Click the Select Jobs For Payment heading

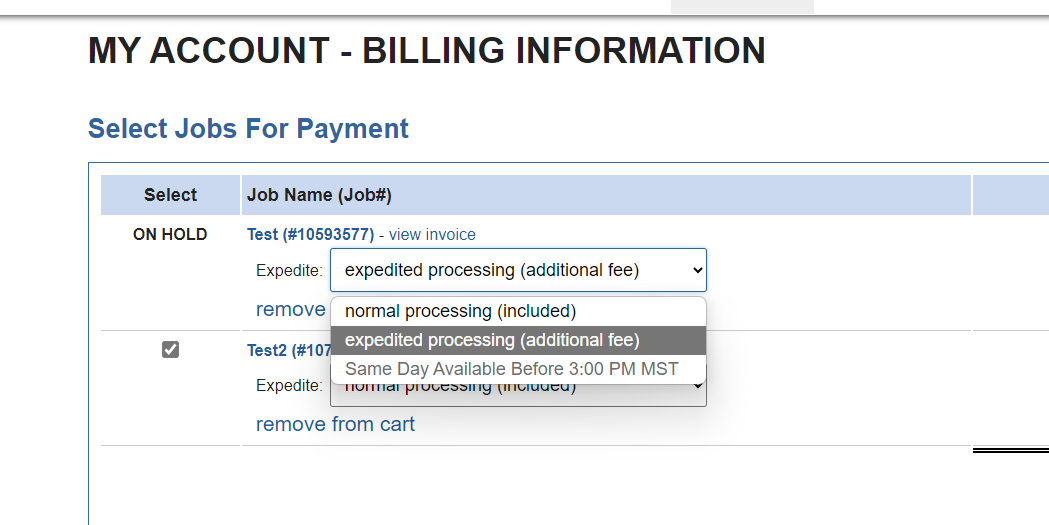pos(248,129)
